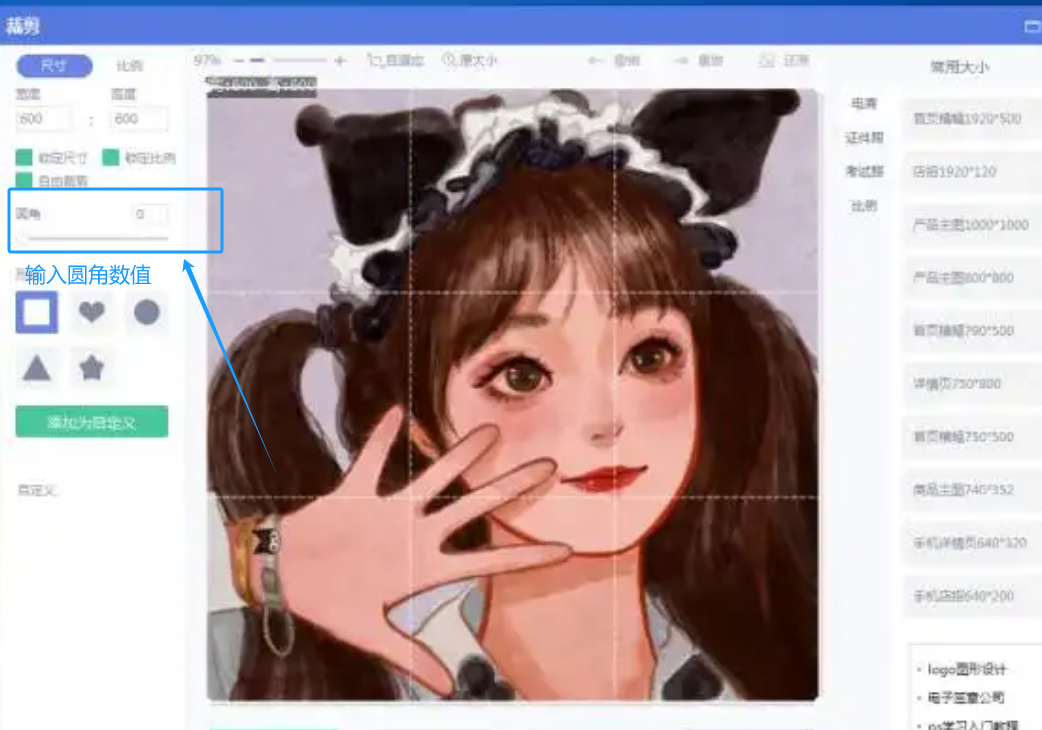Choose preset 产品主图1000*1000
Viewport: 1042px width, 730px height.
(971, 225)
